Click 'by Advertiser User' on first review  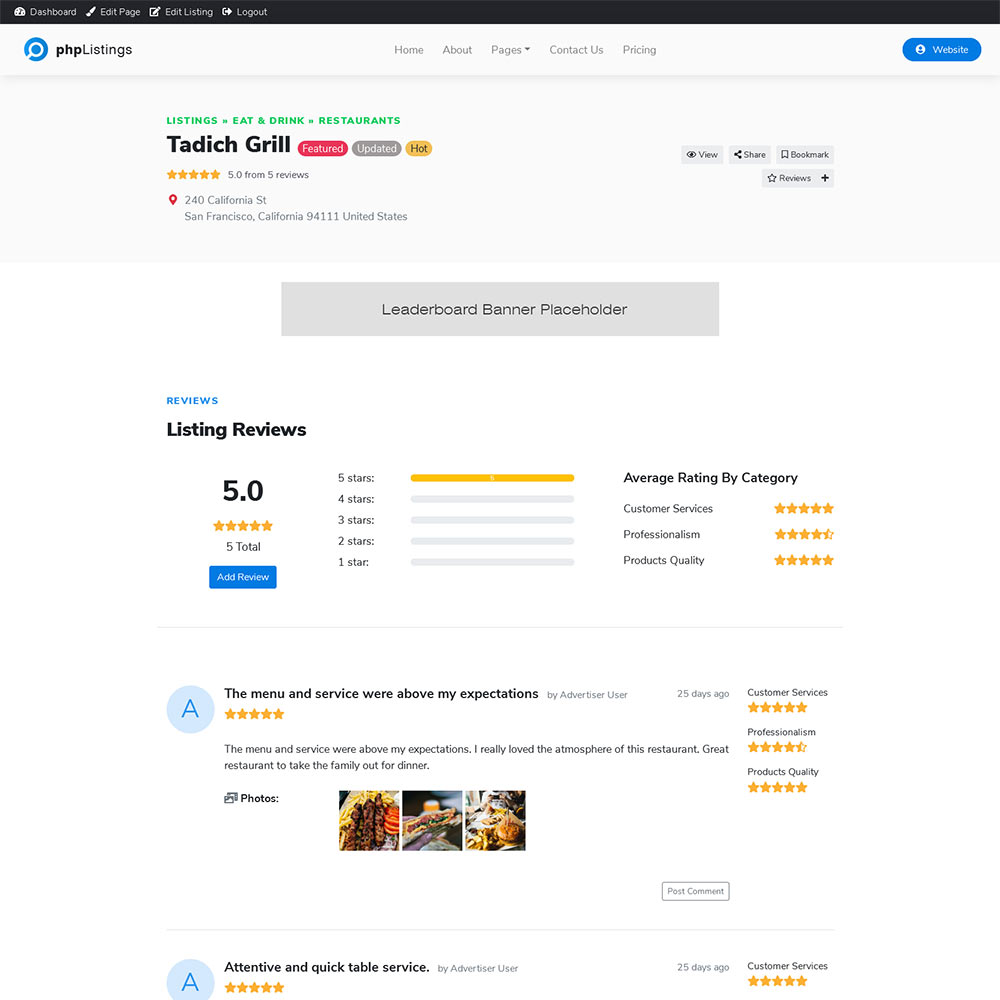[x=587, y=695]
